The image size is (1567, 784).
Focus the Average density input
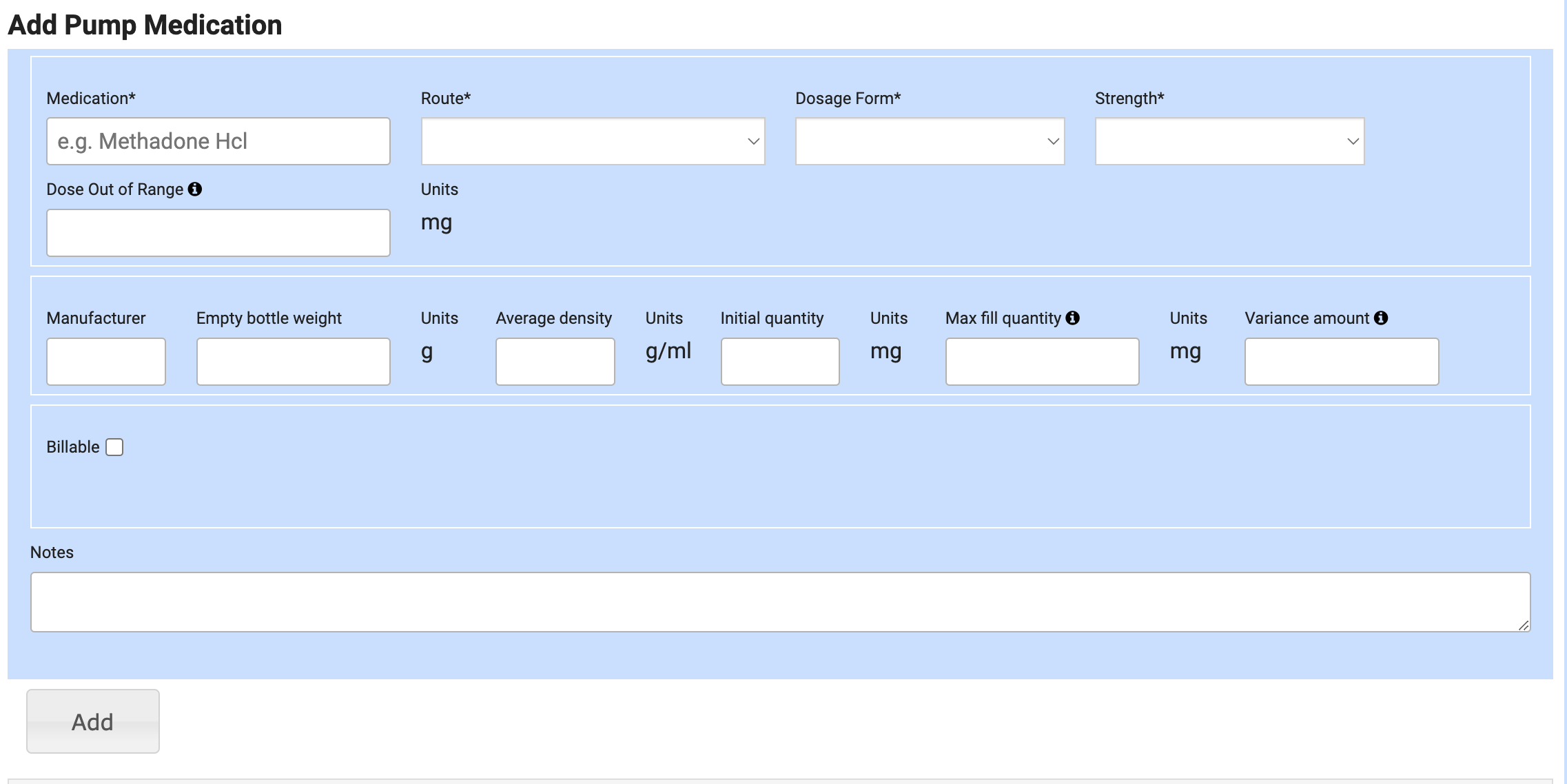[555, 361]
